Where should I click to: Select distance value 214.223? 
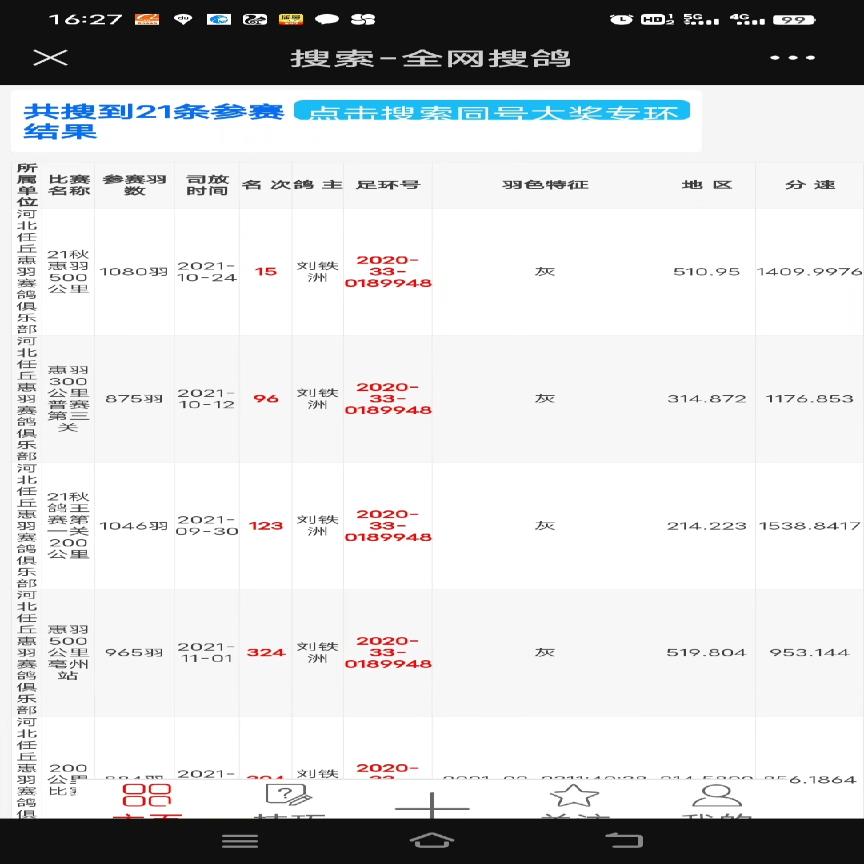point(707,526)
